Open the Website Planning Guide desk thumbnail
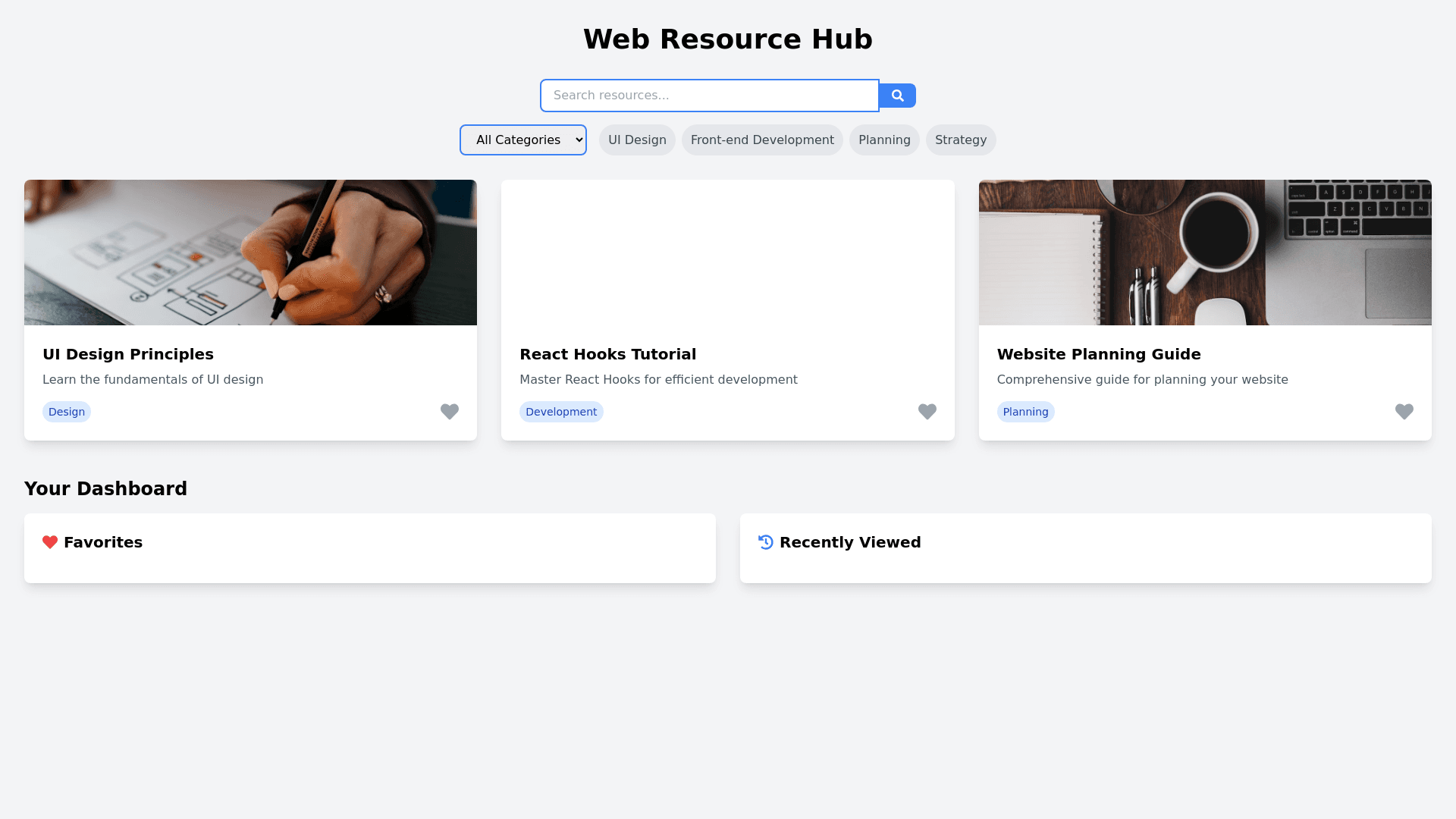Viewport: 1456px width, 819px height. 1205,253
